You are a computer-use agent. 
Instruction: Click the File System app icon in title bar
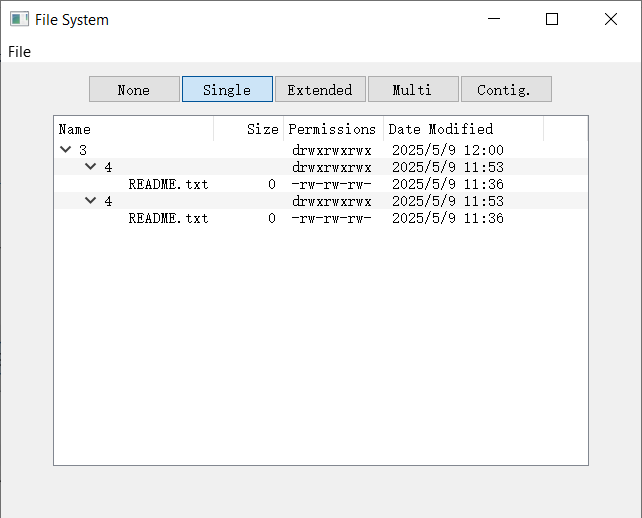click(19, 19)
